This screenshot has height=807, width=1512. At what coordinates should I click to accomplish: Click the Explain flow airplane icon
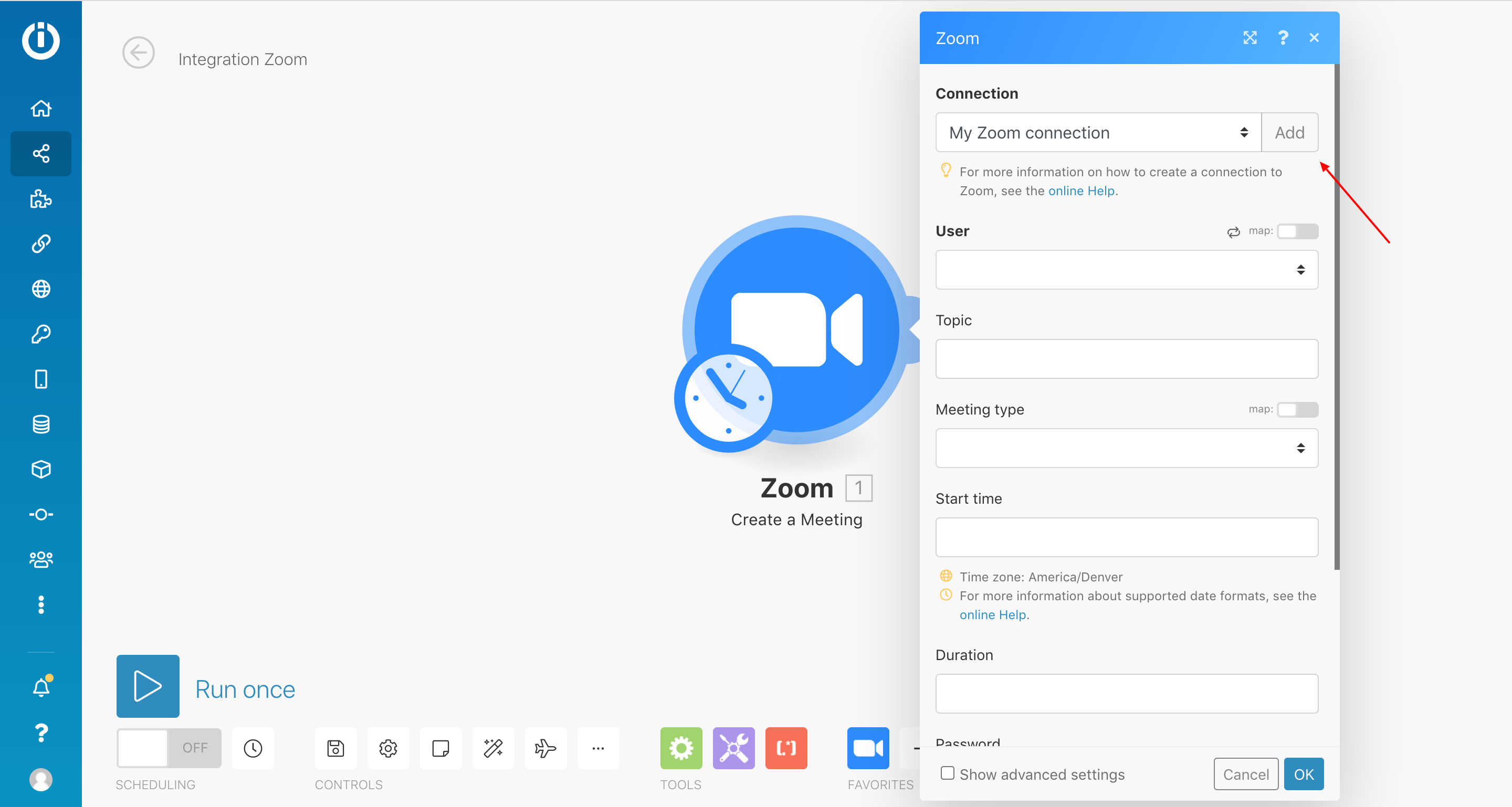[545, 748]
